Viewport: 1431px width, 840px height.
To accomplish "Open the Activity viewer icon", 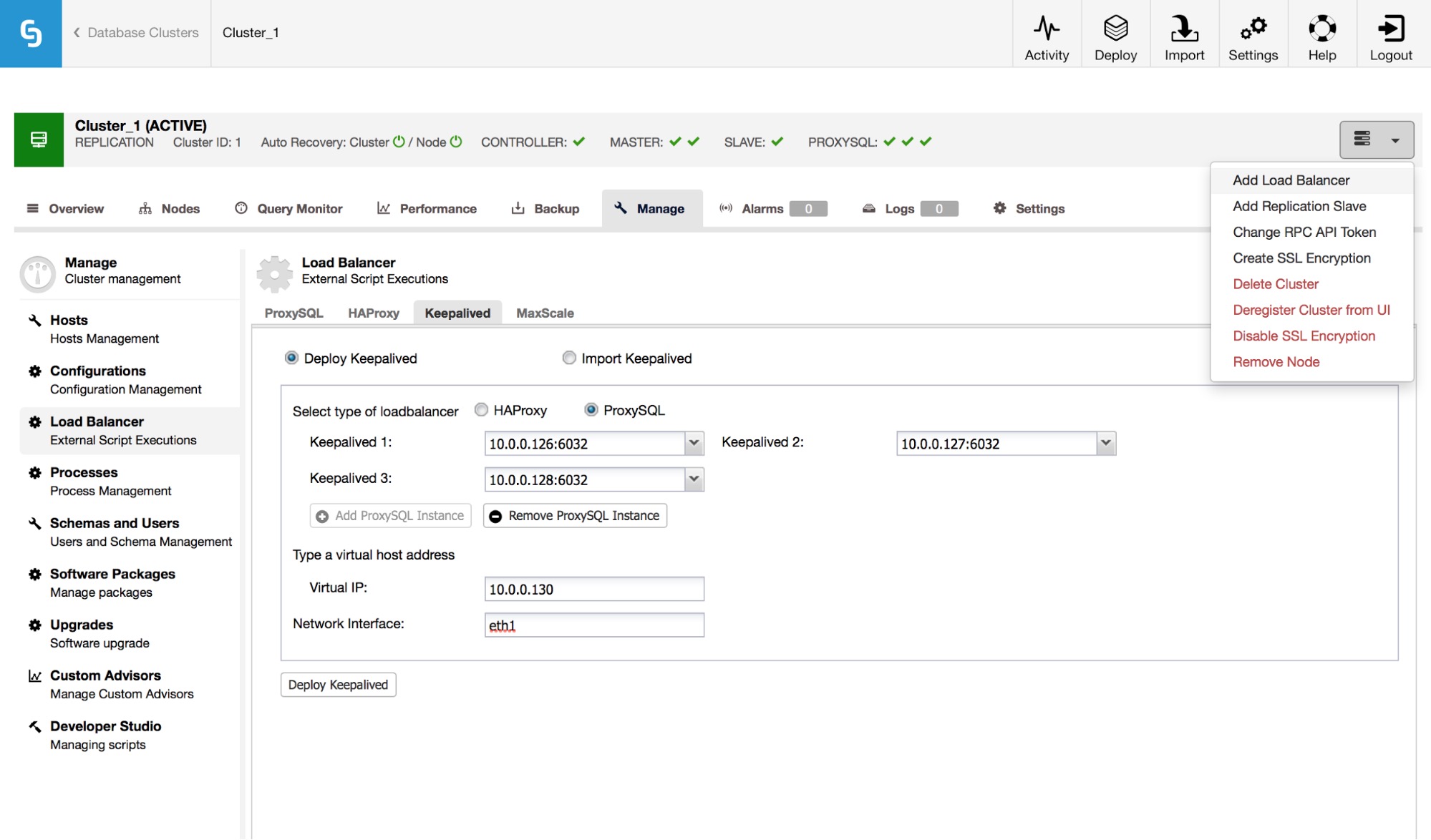I will [x=1047, y=29].
